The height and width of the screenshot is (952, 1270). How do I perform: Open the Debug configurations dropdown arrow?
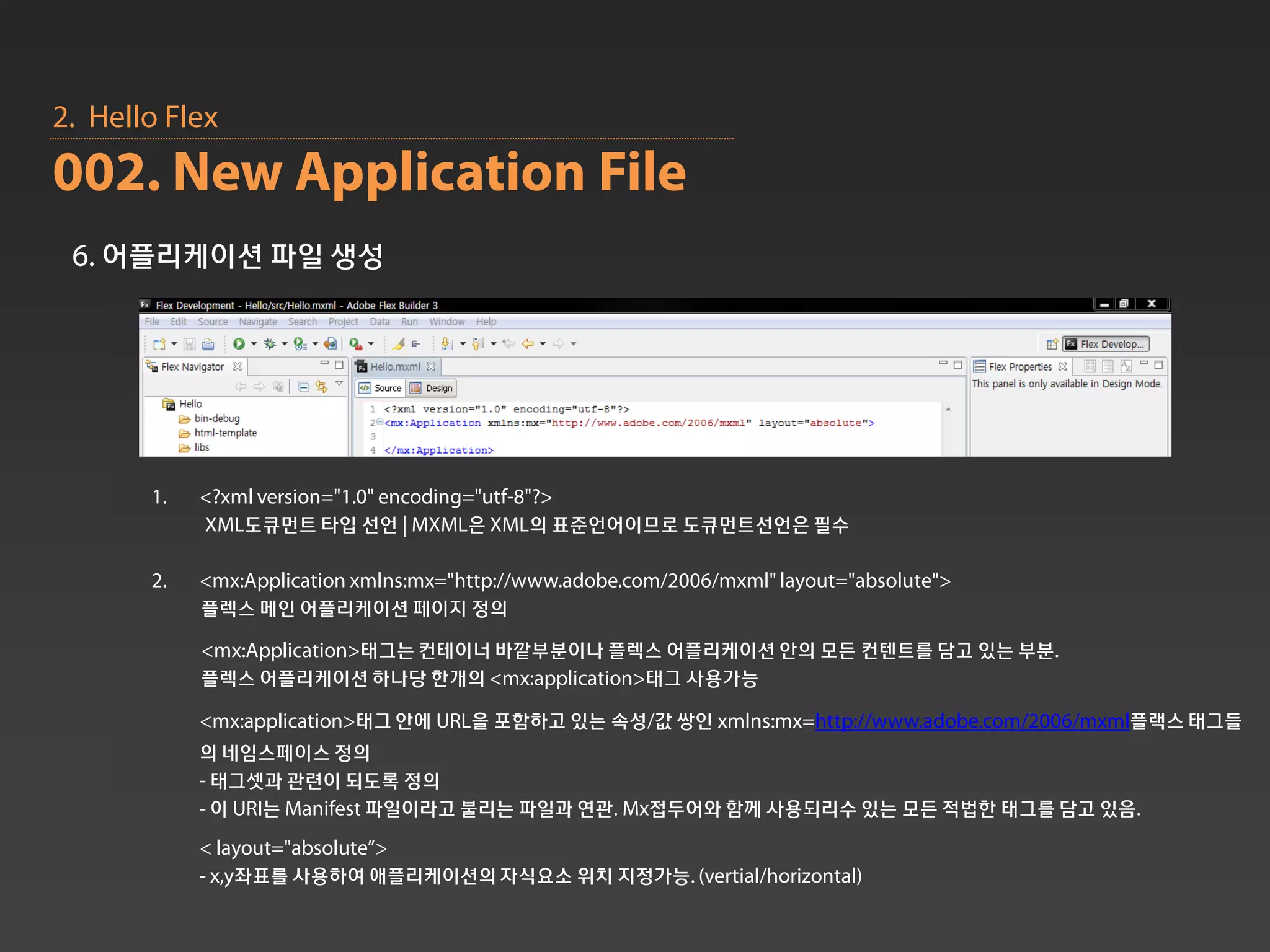pos(285,344)
